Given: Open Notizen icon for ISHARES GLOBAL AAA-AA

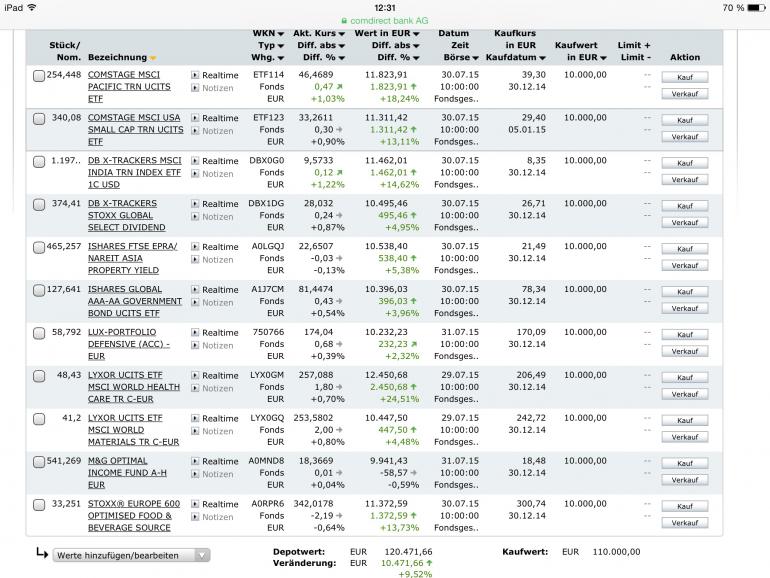Looking at the screenshot, I should [195, 302].
